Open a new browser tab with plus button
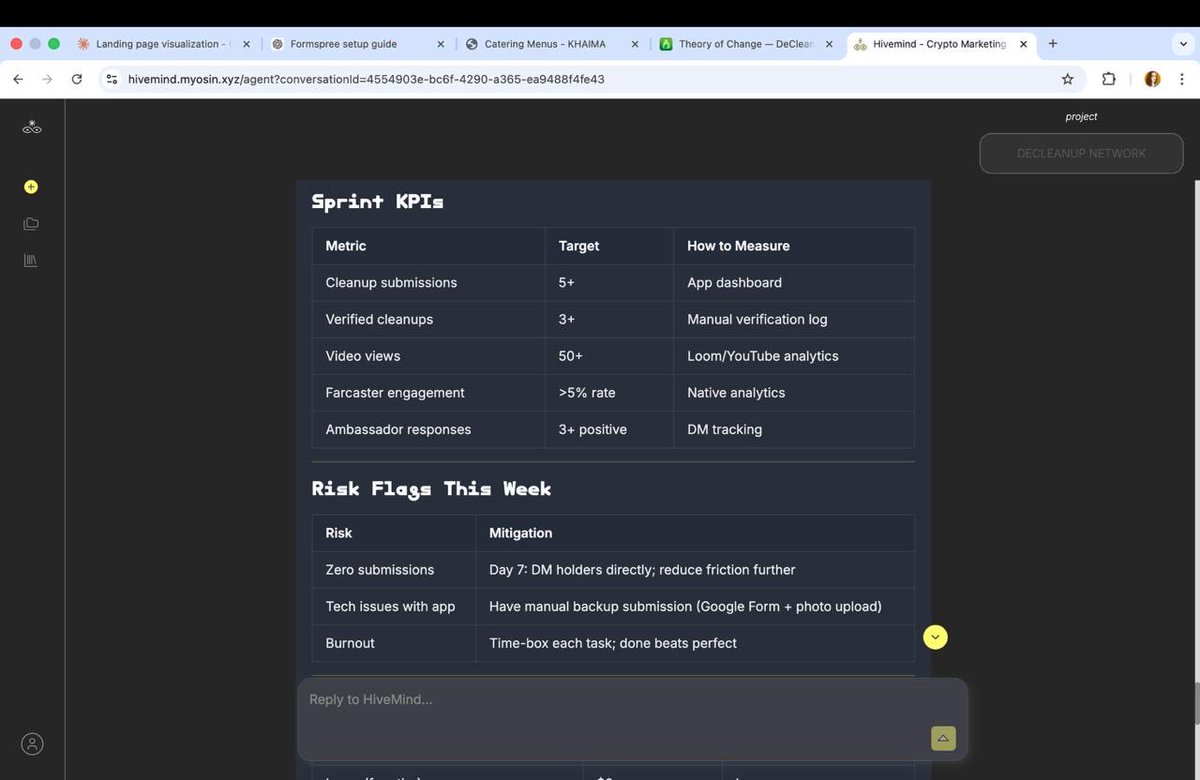This screenshot has width=1200, height=780. pos(1052,43)
